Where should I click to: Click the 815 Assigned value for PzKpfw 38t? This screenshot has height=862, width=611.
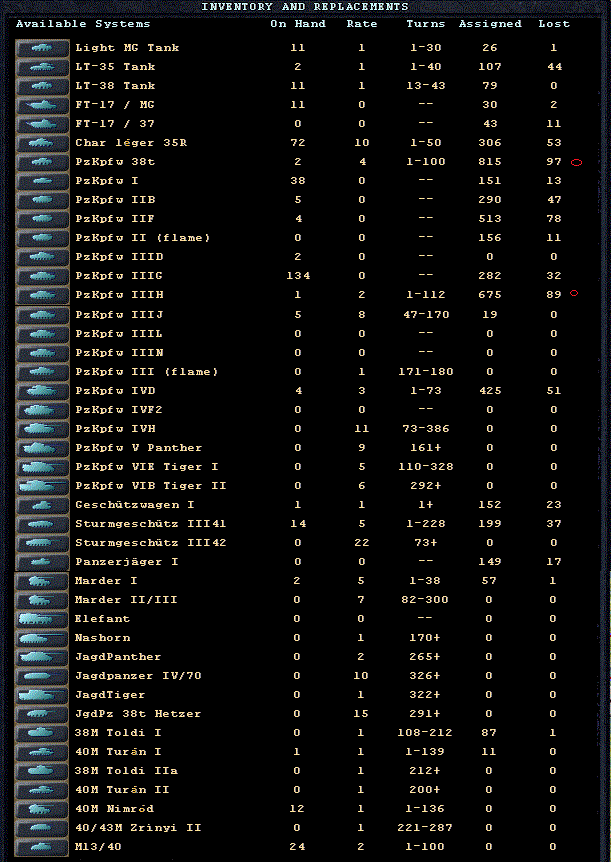490,162
